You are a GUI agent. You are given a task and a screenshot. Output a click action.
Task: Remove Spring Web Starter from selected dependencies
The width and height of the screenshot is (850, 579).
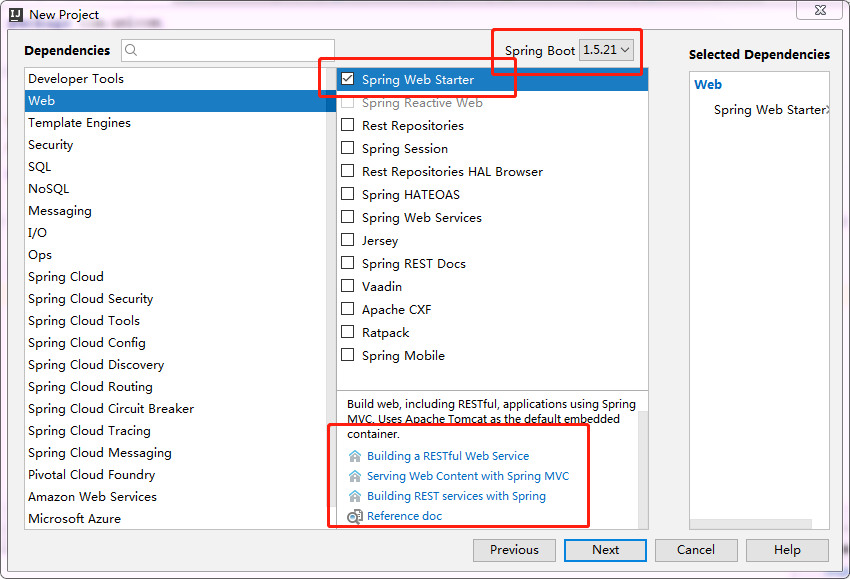pyautogui.click(x=827, y=110)
